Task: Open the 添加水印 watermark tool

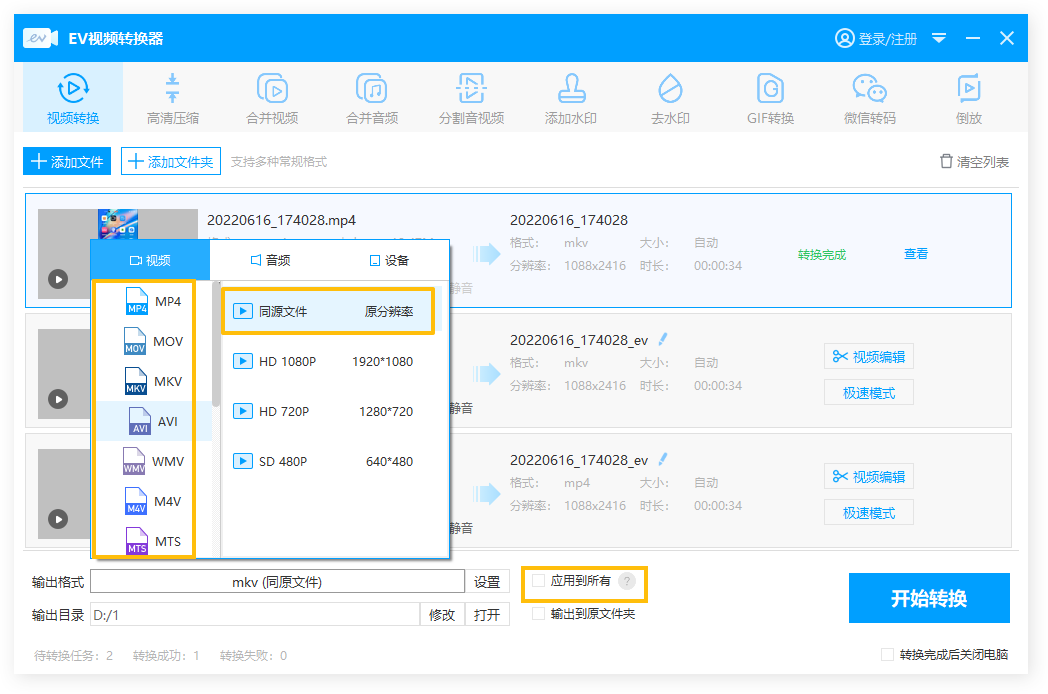Action: 570,99
